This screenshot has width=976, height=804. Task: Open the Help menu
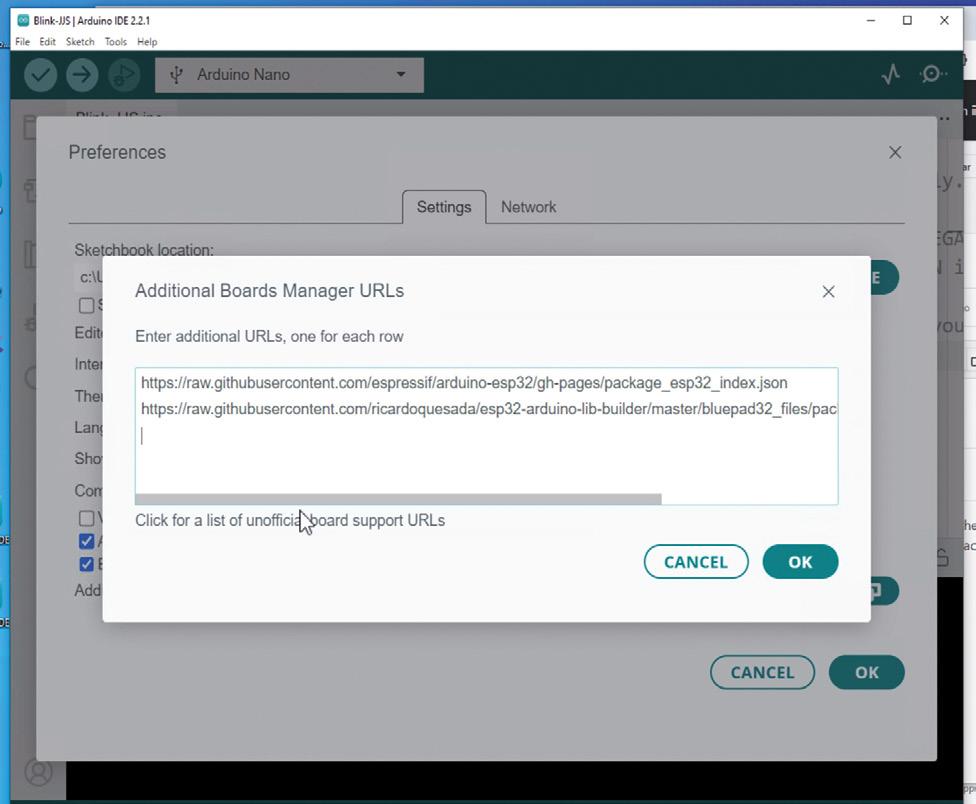(147, 42)
